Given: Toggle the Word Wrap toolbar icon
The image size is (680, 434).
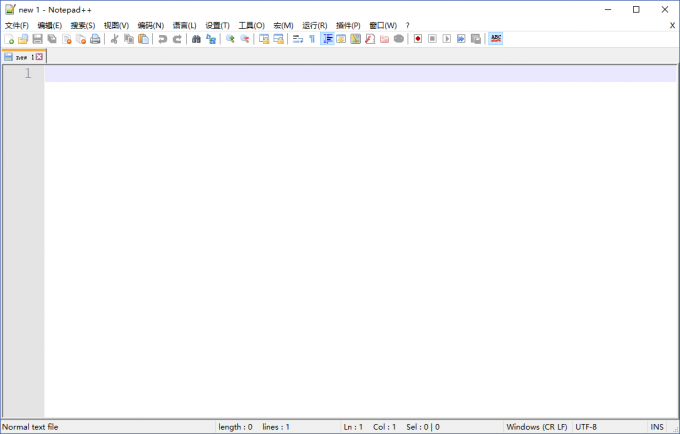Looking at the screenshot, I should pyautogui.click(x=298, y=39).
